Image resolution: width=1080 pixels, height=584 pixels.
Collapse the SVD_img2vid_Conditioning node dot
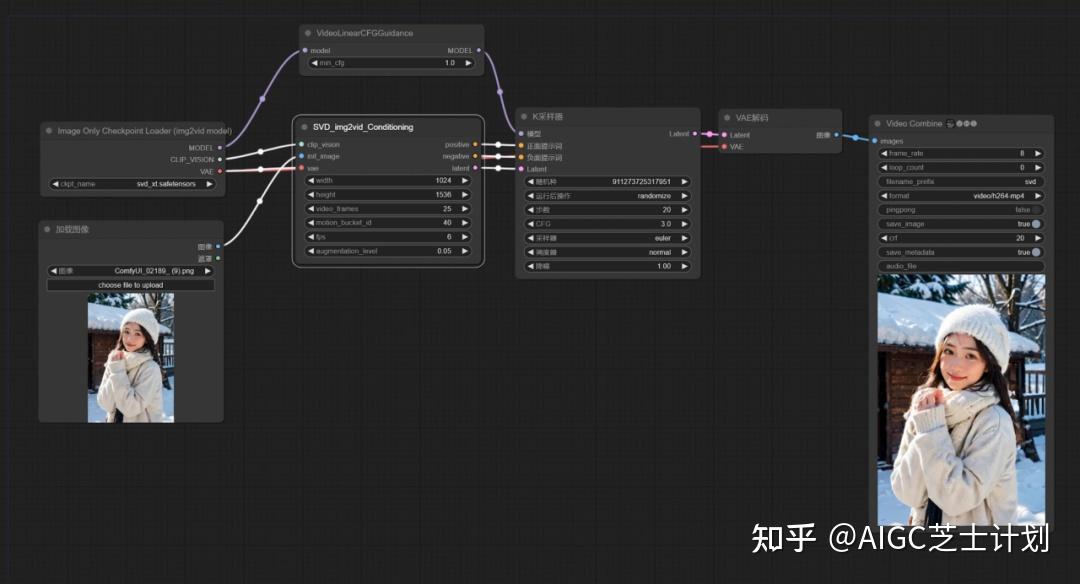pyautogui.click(x=302, y=127)
